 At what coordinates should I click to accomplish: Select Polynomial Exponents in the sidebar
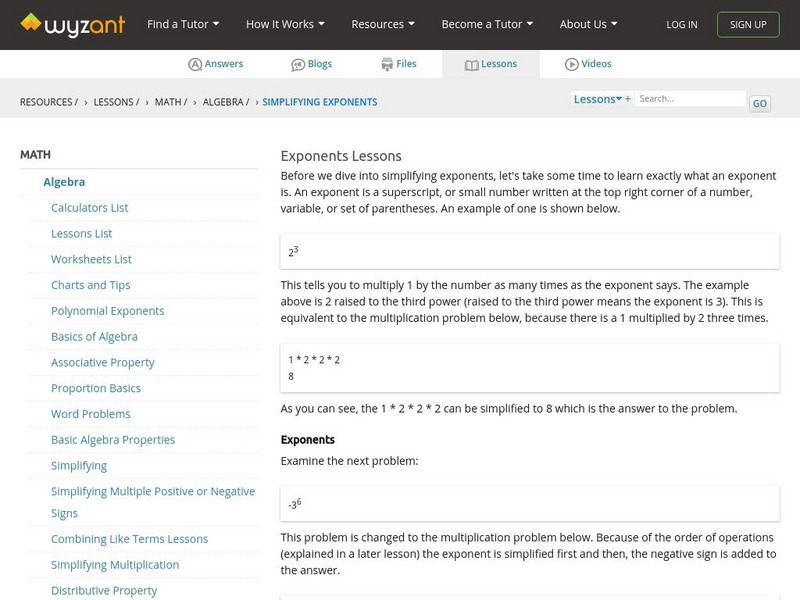pyautogui.click(x=108, y=311)
